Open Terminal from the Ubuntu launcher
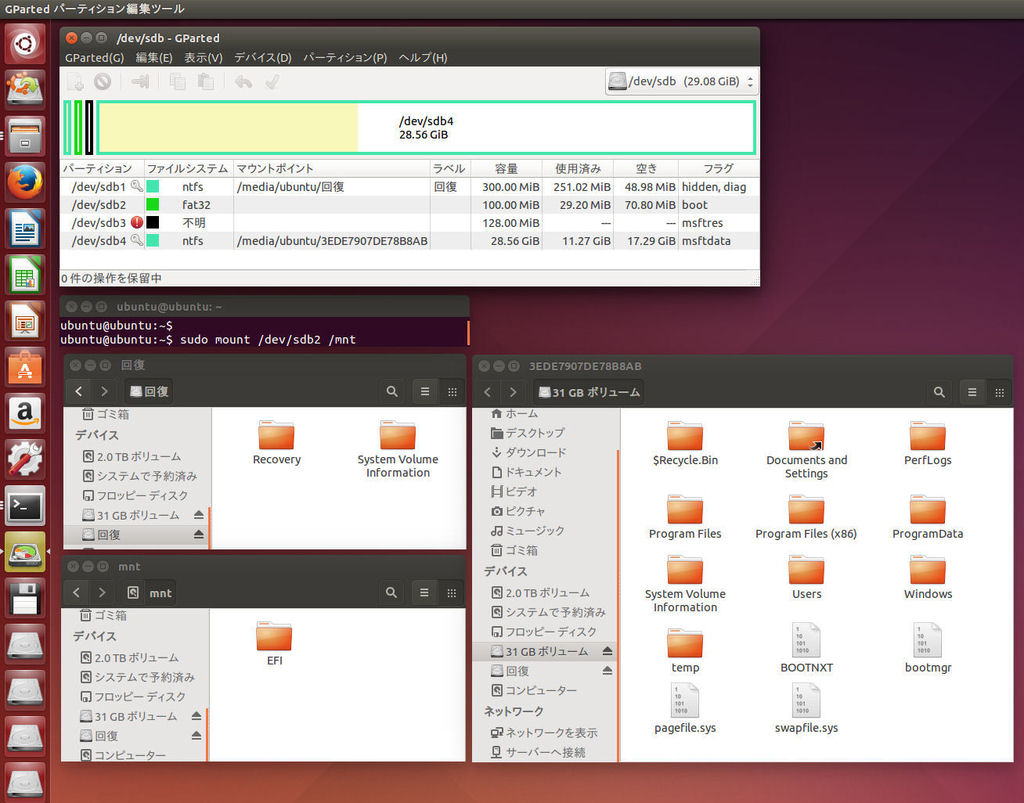Image resolution: width=1024 pixels, height=803 pixels. point(25,505)
